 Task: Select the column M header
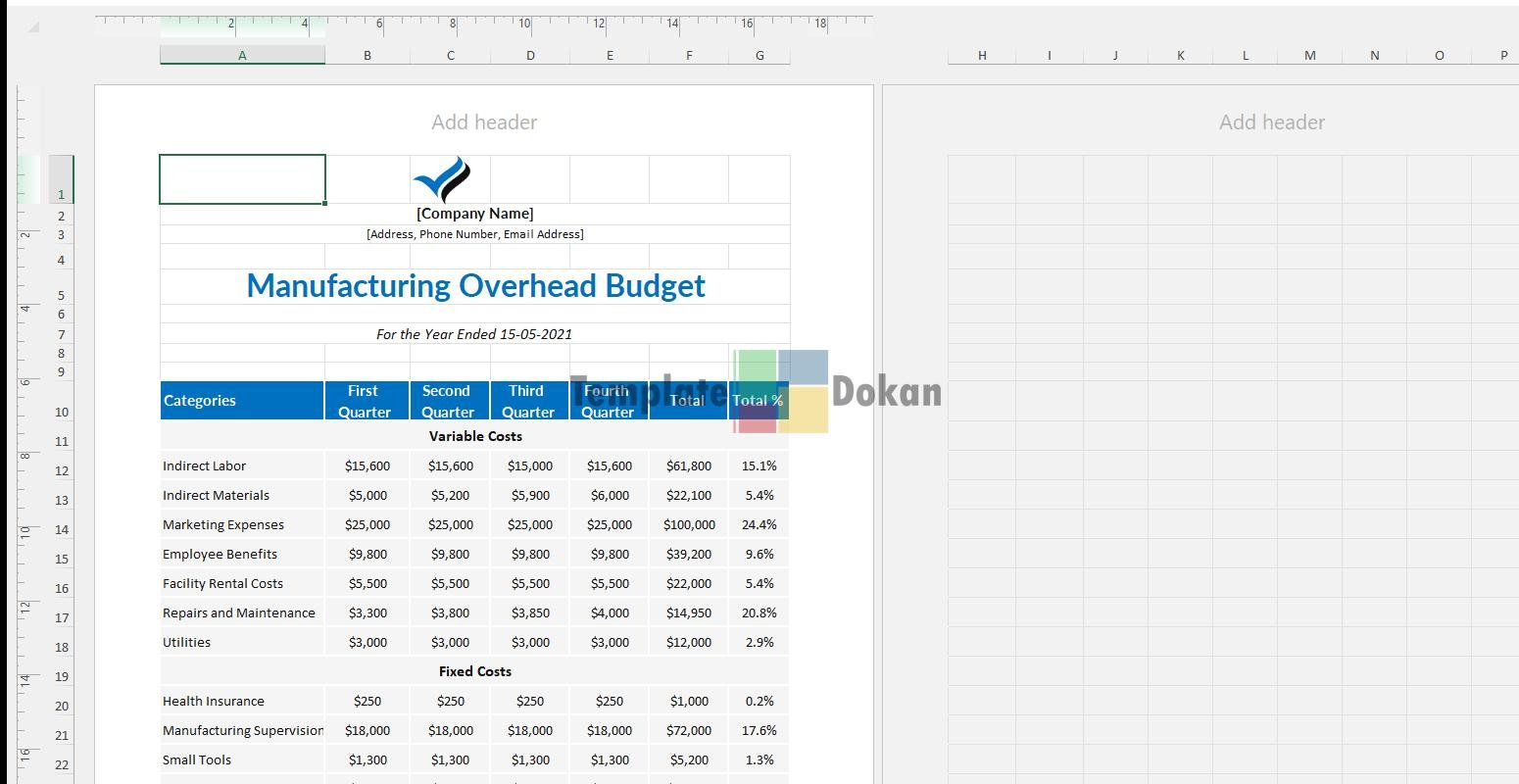click(1310, 56)
